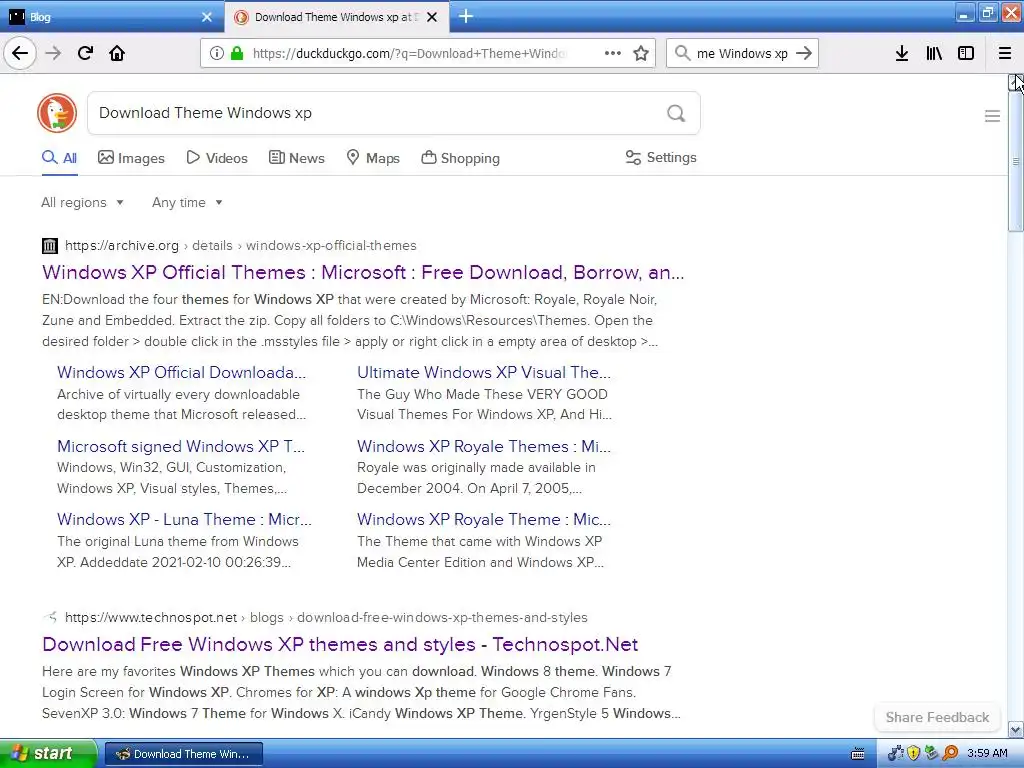This screenshot has height=768, width=1024.
Task: Open Windows XP Royale Themes sublink
Action: (484, 446)
